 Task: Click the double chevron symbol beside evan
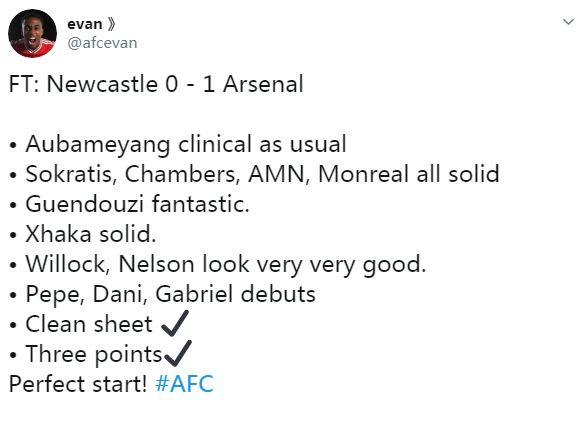pos(111,24)
